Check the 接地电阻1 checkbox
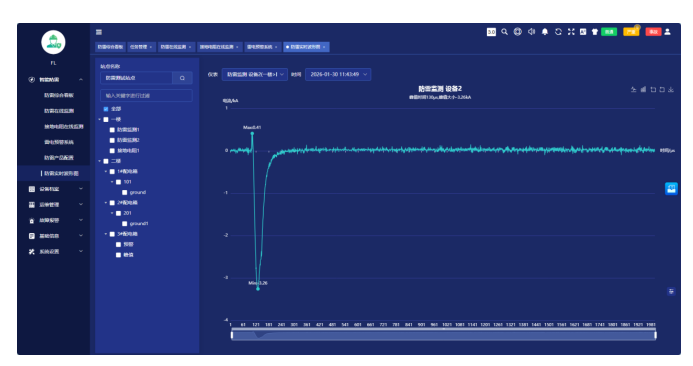Image resolution: width=693 pixels, height=366 pixels. 112,151
